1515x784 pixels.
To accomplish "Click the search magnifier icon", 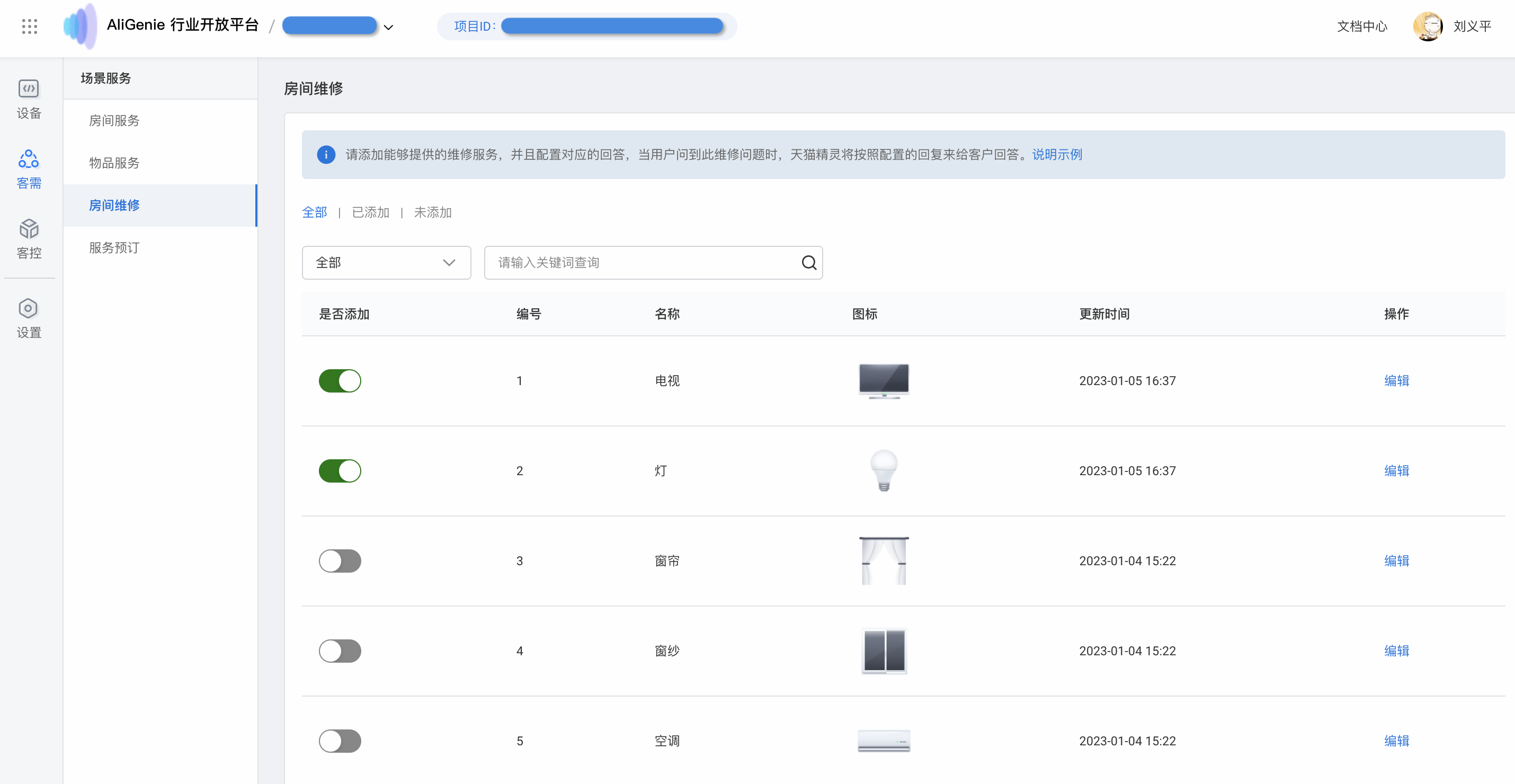I will pos(809,263).
